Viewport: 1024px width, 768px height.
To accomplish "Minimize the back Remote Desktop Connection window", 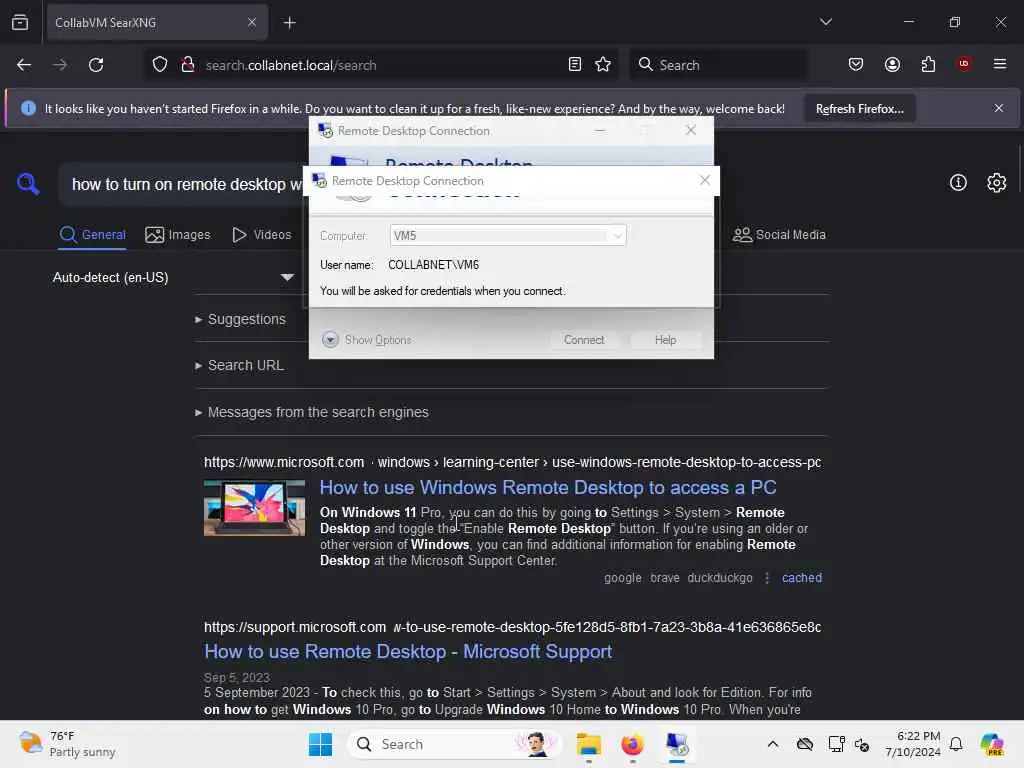I will 600,131.
